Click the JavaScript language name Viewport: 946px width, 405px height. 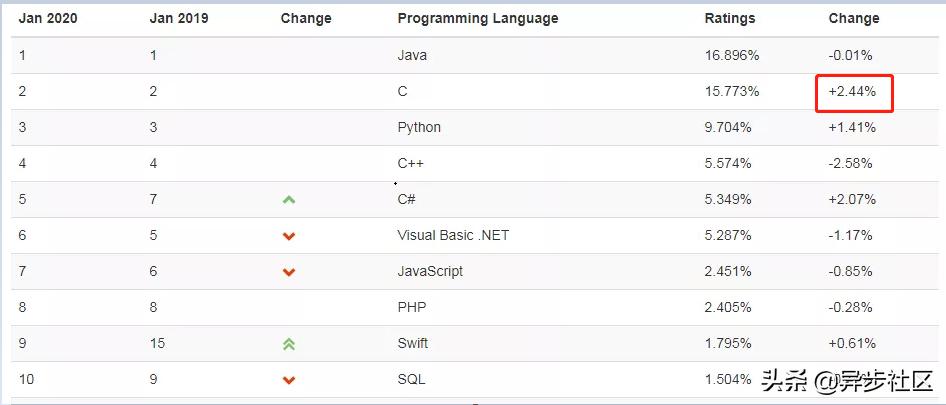(430, 271)
